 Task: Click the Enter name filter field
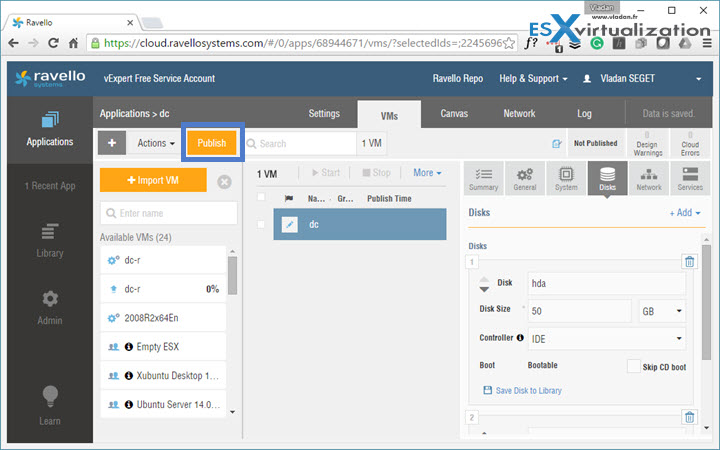(169, 213)
